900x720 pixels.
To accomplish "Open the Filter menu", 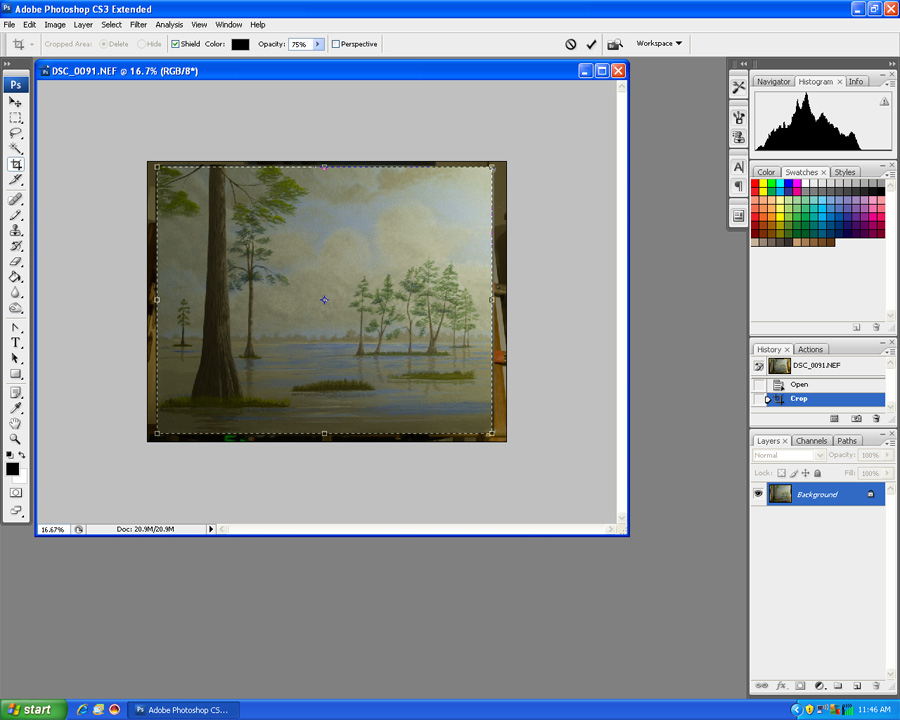I will point(138,25).
